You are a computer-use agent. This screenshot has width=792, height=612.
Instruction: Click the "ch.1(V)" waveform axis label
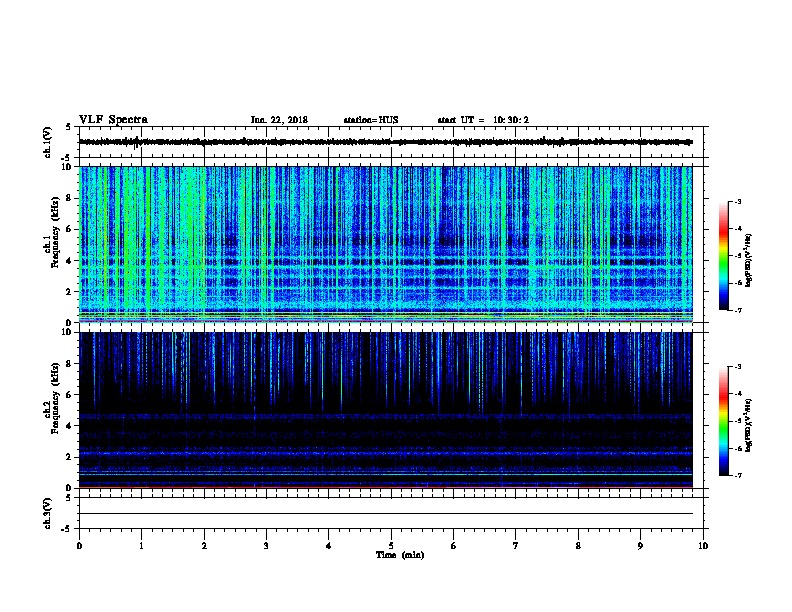(x=48, y=142)
